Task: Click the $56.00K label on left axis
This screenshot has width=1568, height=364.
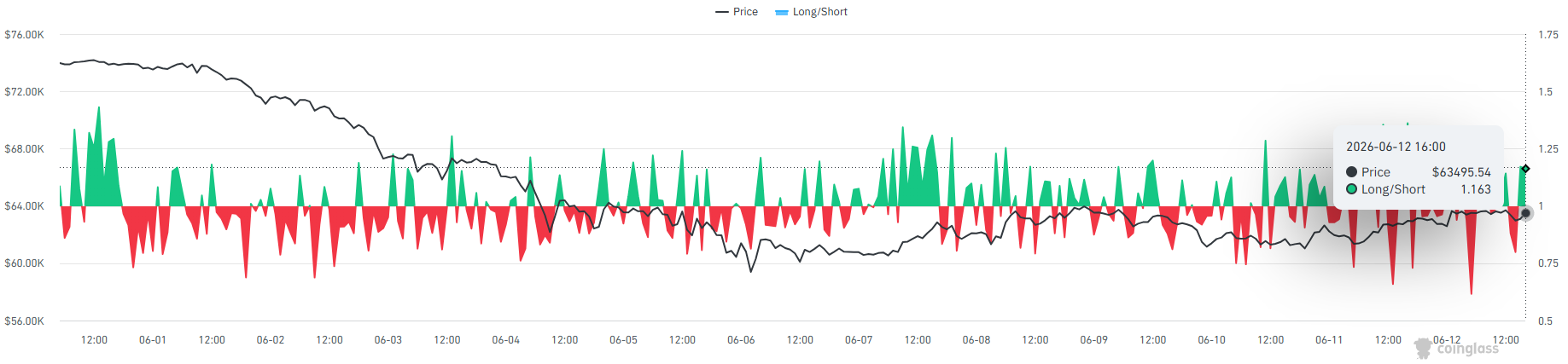Action: pos(24,321)
